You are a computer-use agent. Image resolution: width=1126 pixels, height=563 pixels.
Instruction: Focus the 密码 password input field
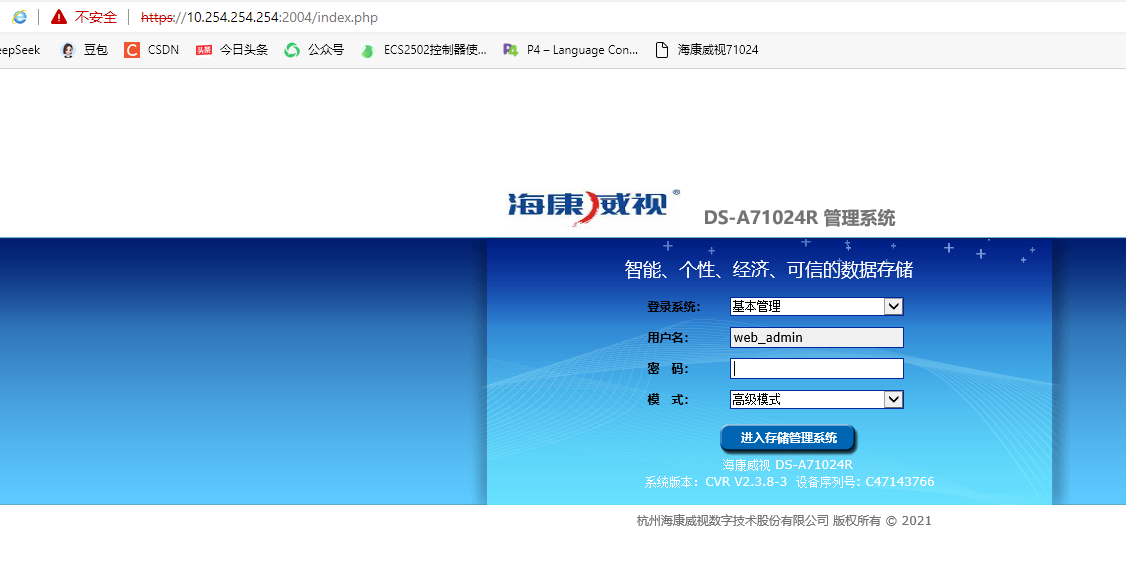(816, 368)
